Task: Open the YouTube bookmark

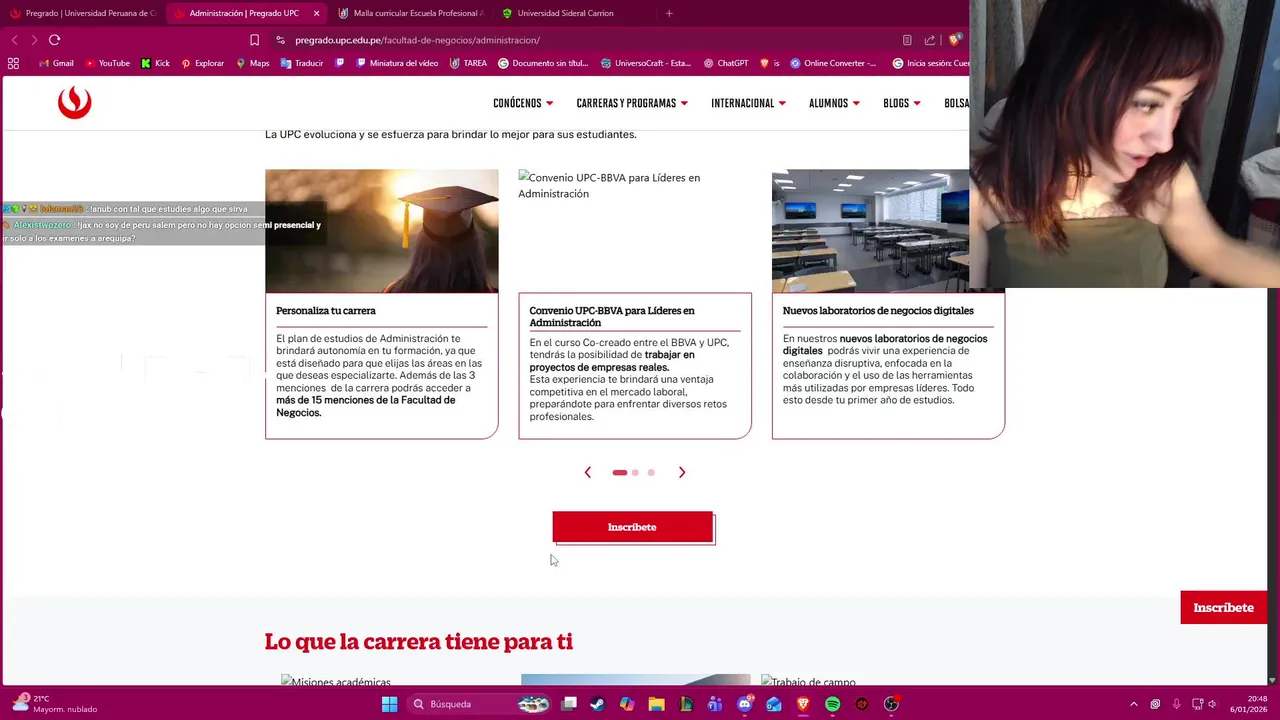Action: [x=107, y=63]
